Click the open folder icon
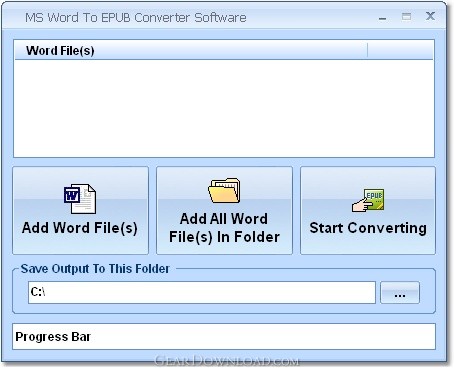The width and height of the screenshot is (454, 369). coord(224,190)
